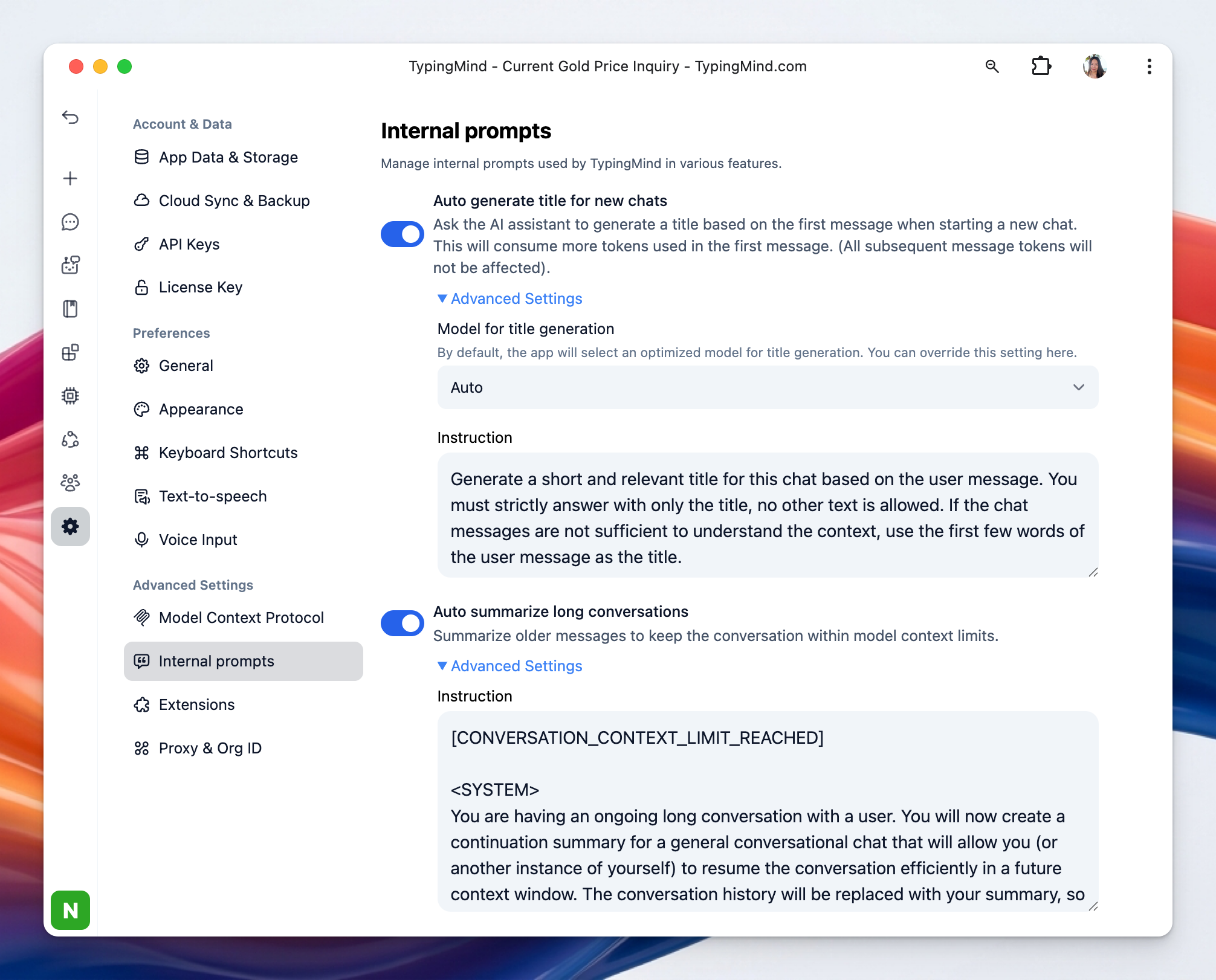Disable auto generate title toggle
1216x980 pixels.
pos(402,234)
